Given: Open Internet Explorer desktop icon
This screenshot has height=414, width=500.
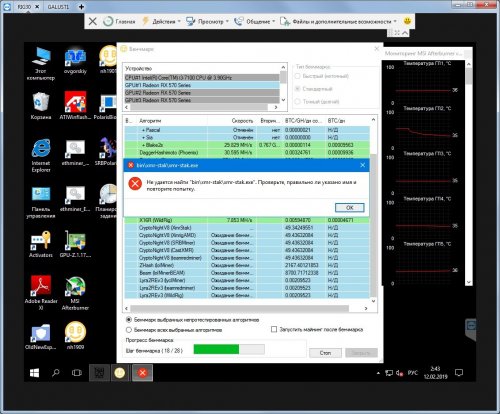Looking at the screenshot, I should [41, 155].
